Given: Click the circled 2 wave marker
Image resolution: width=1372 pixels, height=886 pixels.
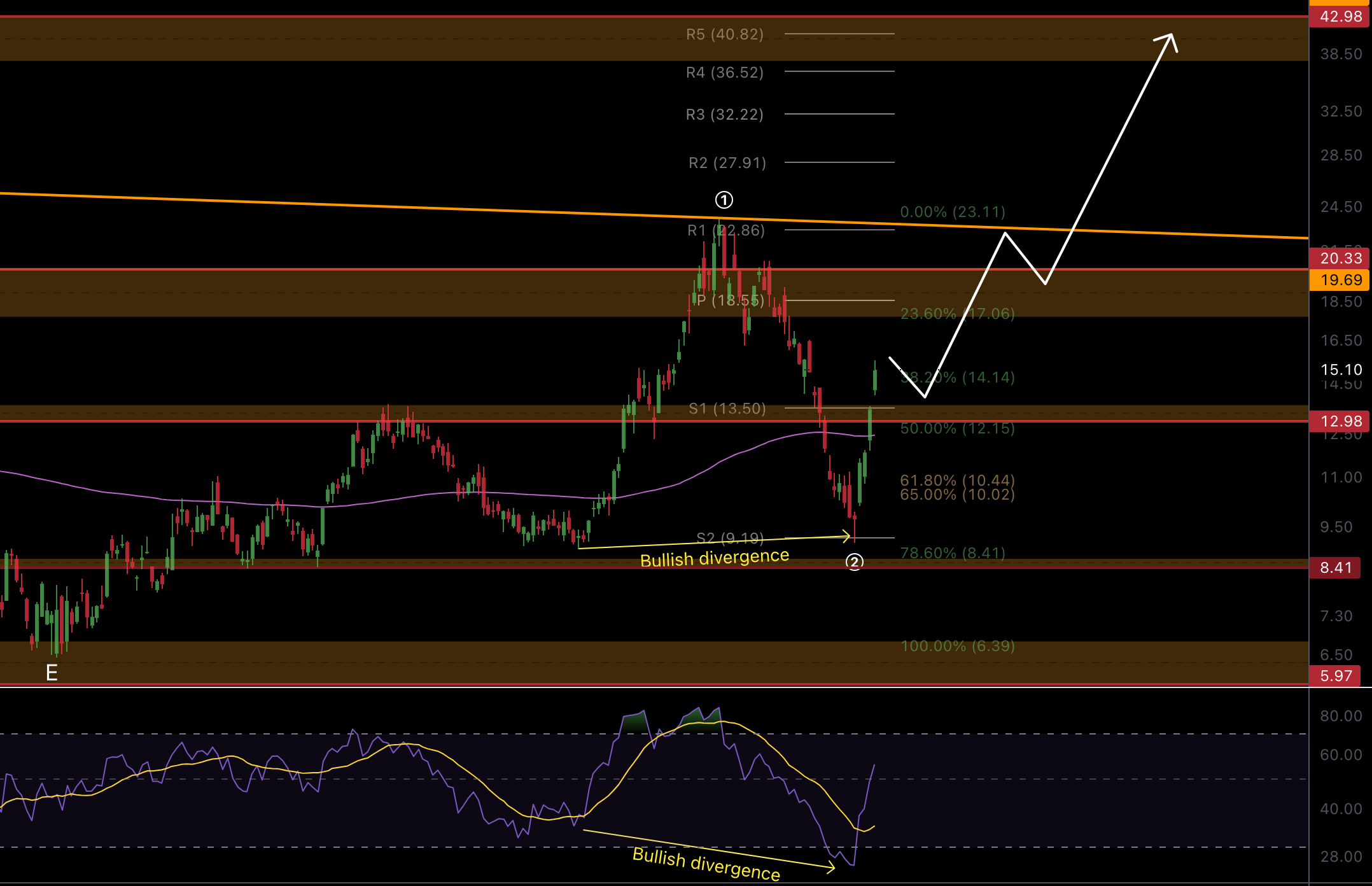Looking at the screenshot, I should (854, 562).
